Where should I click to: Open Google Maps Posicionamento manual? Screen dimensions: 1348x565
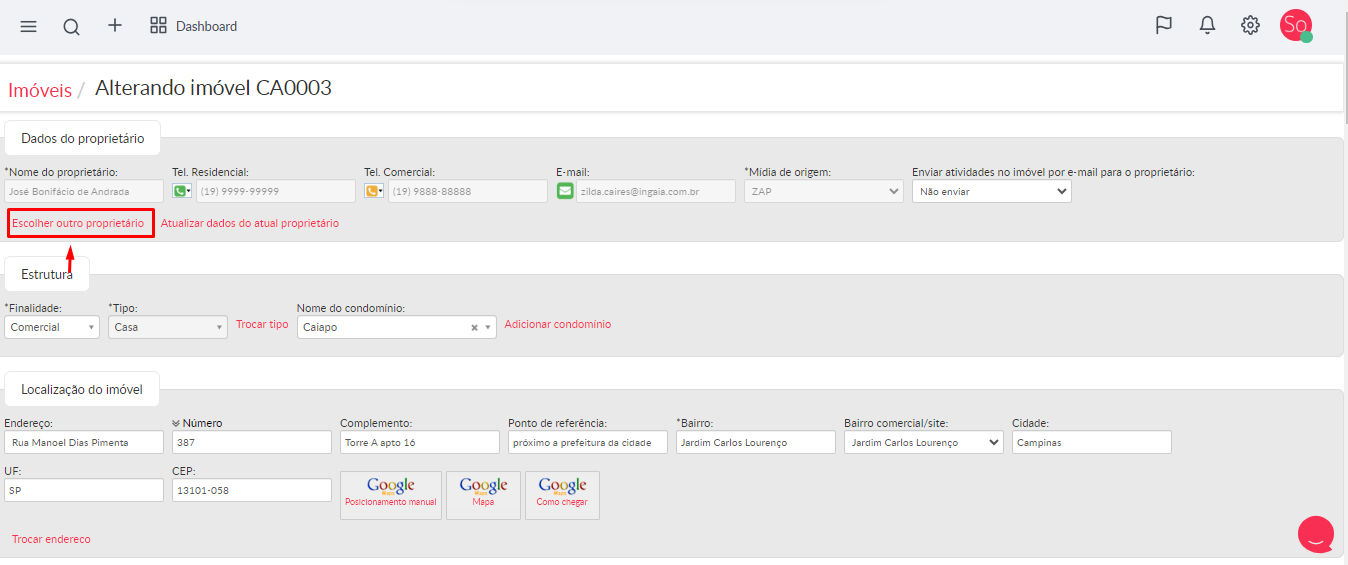click(x=391, y=495)
